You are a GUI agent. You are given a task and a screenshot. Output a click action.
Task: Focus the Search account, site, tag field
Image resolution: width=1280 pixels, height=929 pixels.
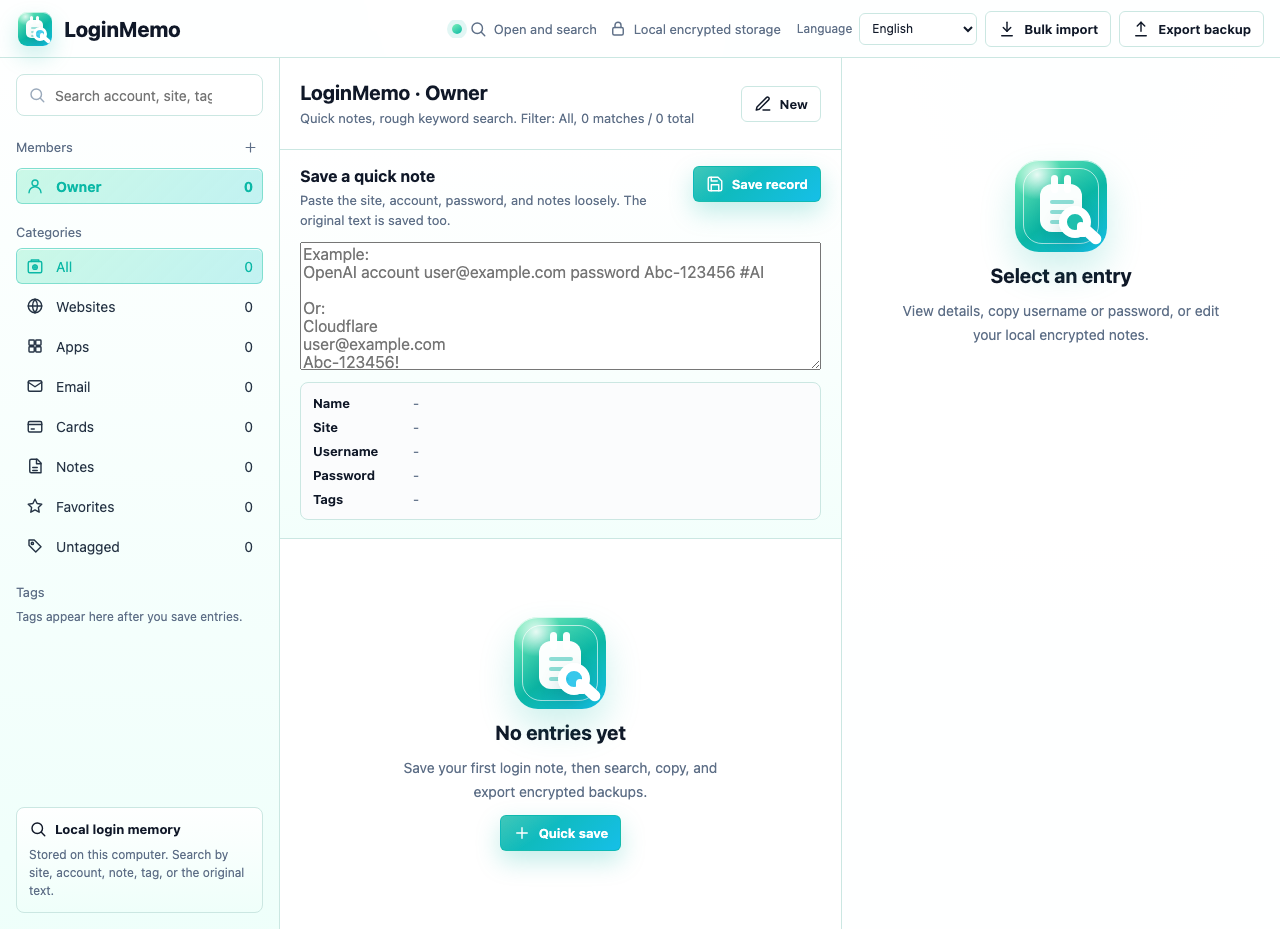(139, 95)
